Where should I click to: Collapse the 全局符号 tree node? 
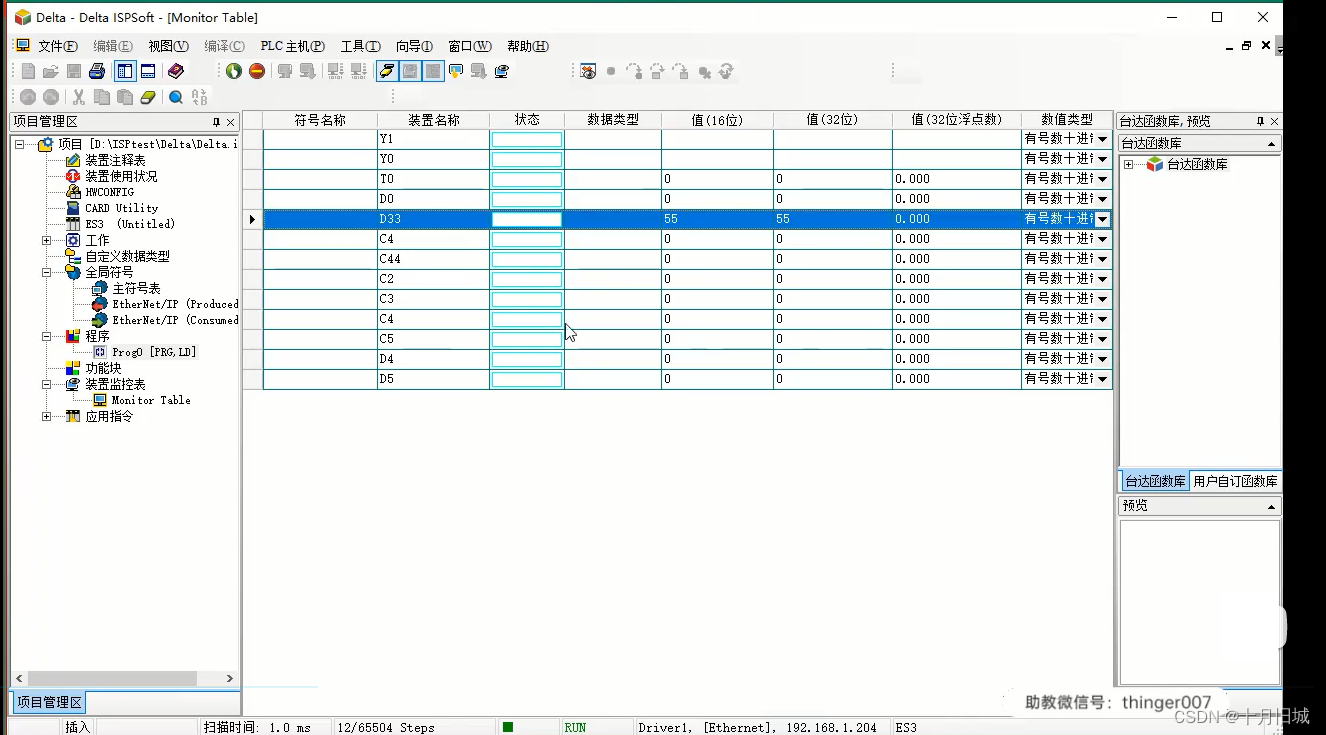46,272
